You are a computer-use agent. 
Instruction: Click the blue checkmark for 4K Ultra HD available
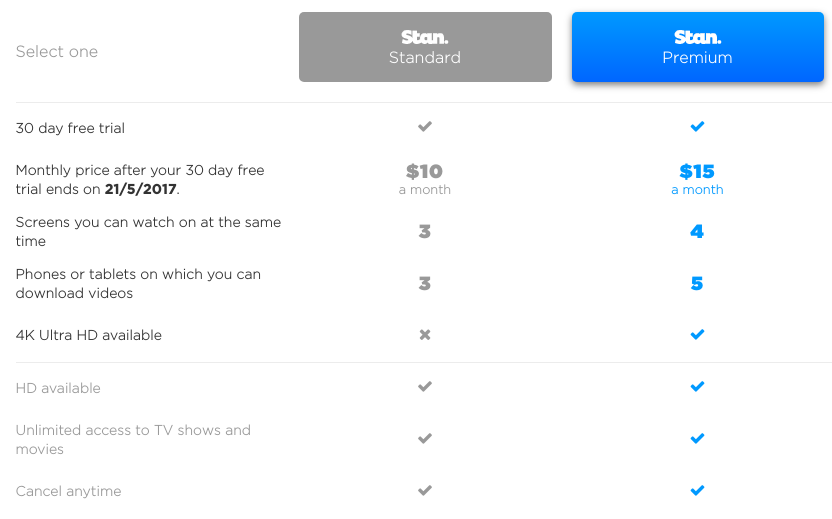697,334
